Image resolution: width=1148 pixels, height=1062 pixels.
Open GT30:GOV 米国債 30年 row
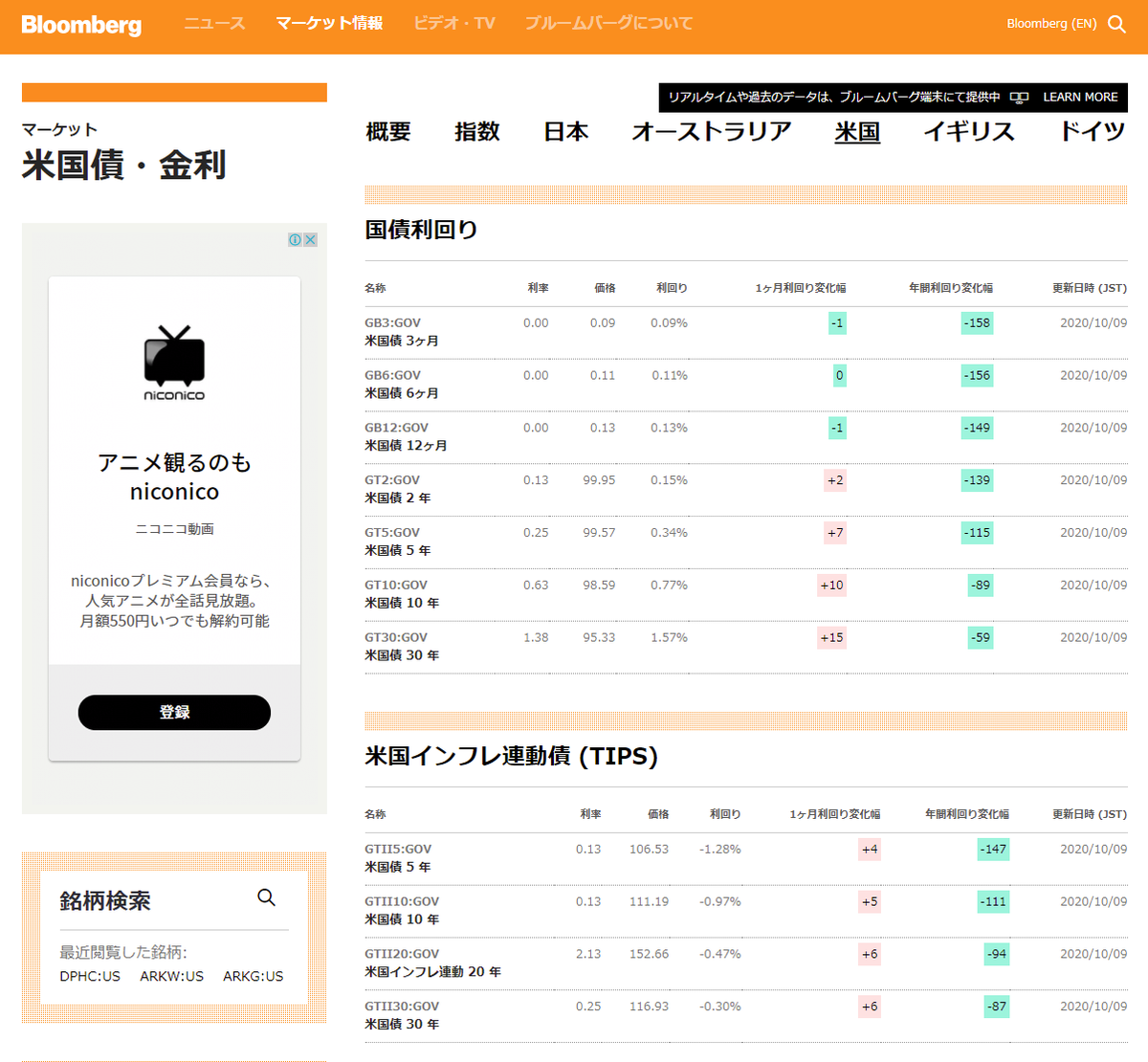(x=746, y=648)
